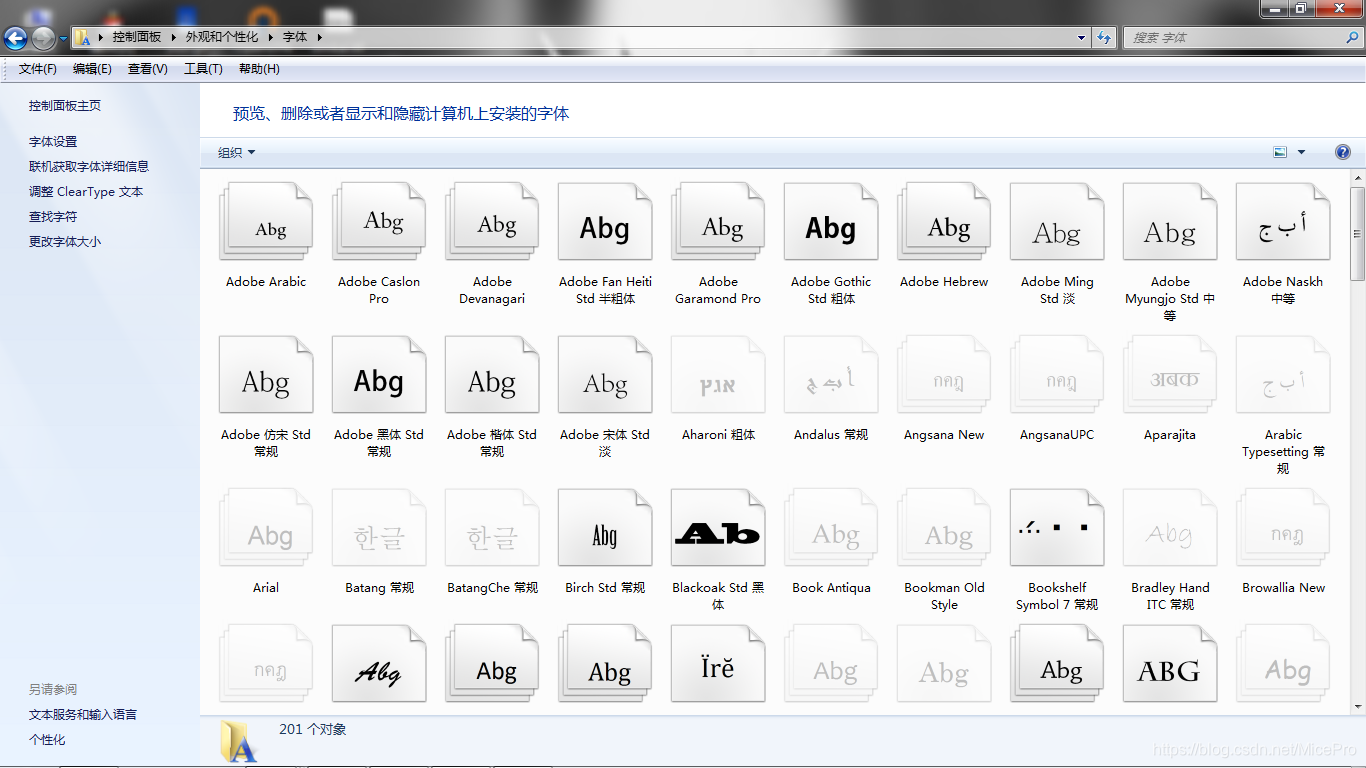Select the Arial font icon
The image size is (1366, 768).
266,528
